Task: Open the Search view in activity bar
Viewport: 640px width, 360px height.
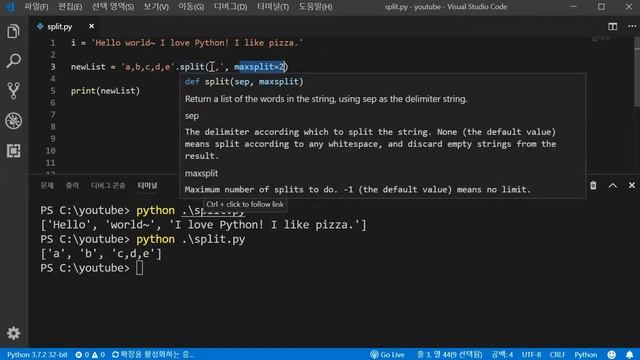Action: point(13,61)
